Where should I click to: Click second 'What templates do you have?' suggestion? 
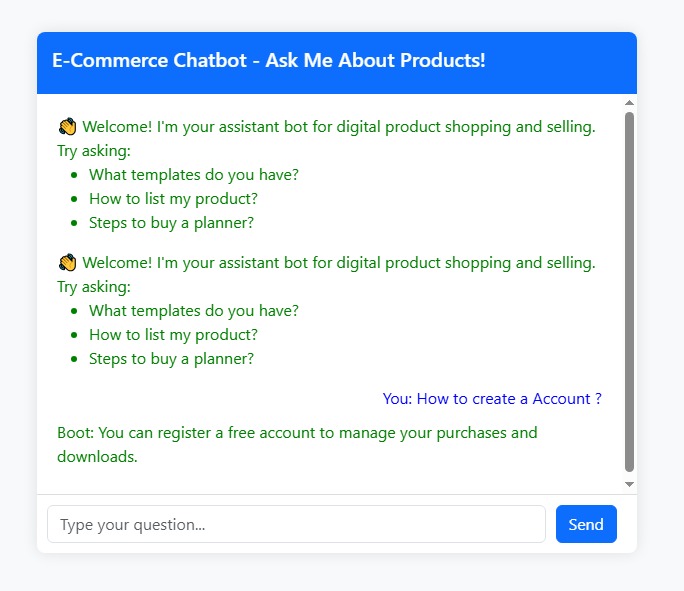click(x=194, y=311)
